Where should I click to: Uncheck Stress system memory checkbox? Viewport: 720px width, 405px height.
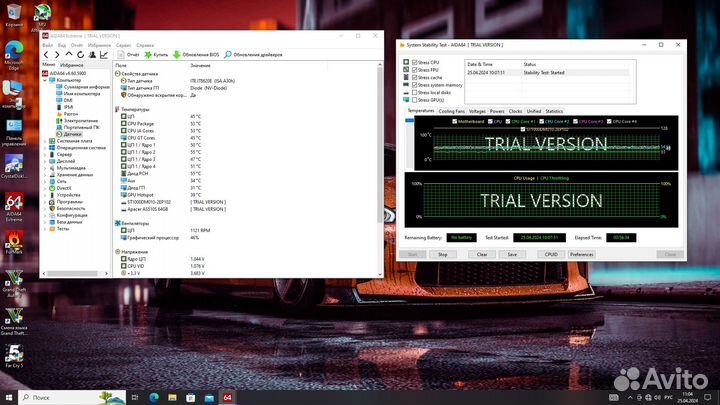pyautogui.click(x=415, y=85)
